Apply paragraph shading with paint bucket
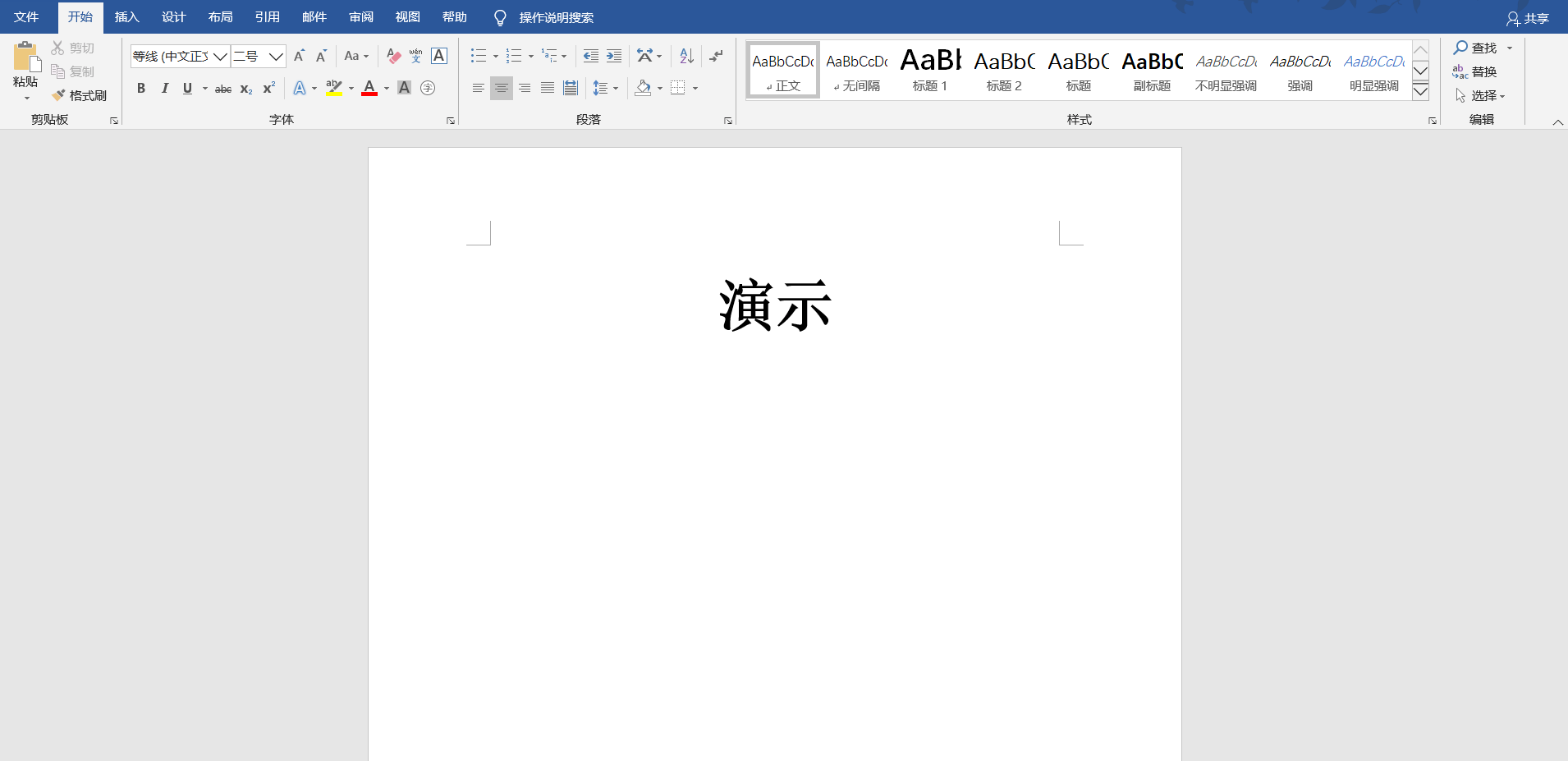 (644, 88)
